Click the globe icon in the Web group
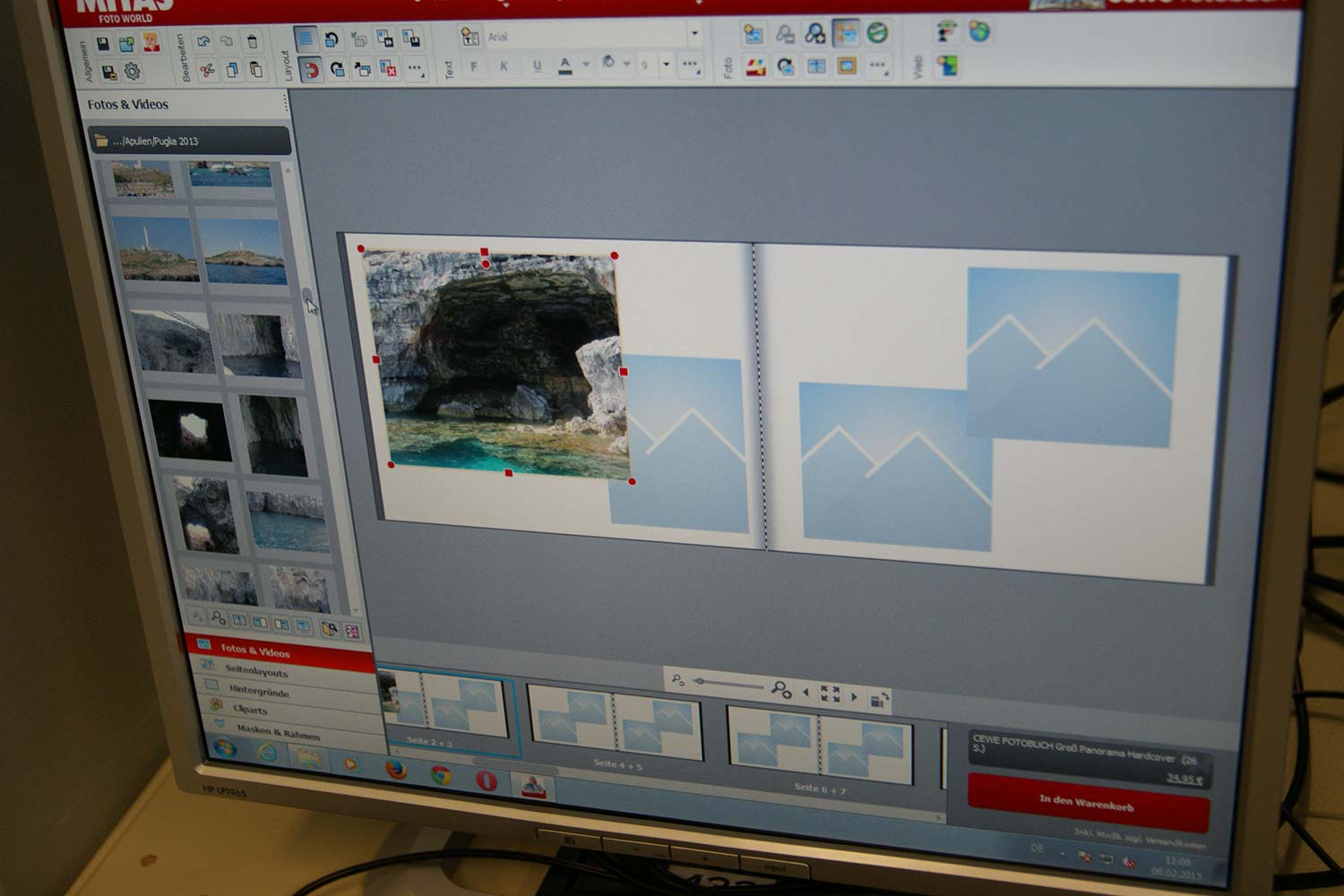 pos(979,32)
